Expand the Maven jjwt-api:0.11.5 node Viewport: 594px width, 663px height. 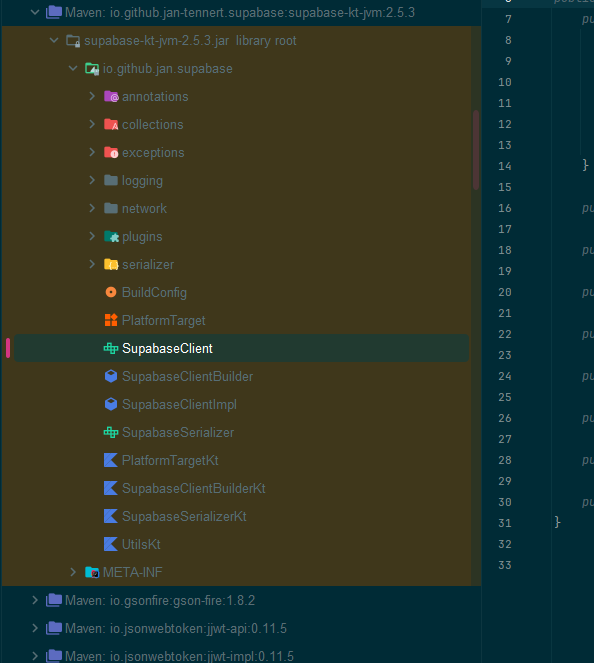[35, 628]
